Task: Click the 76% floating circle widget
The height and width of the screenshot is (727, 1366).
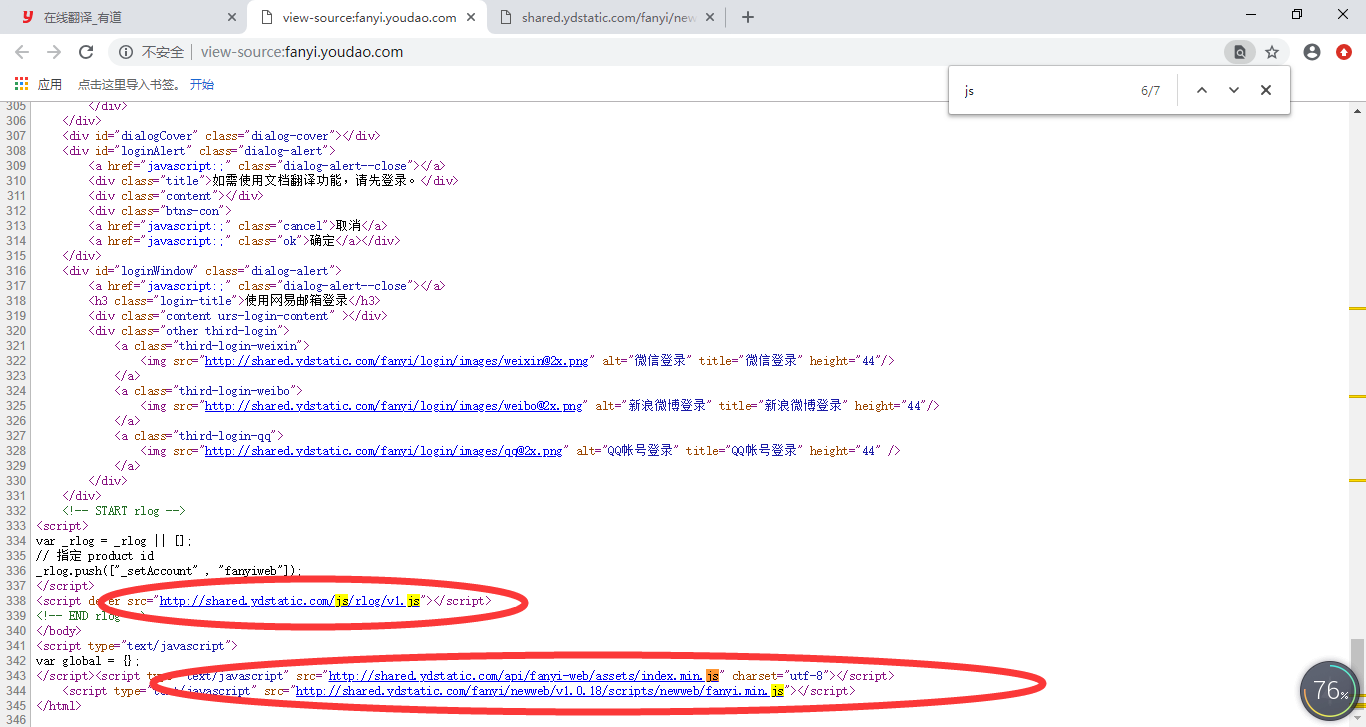Action: click(1331, 691)
